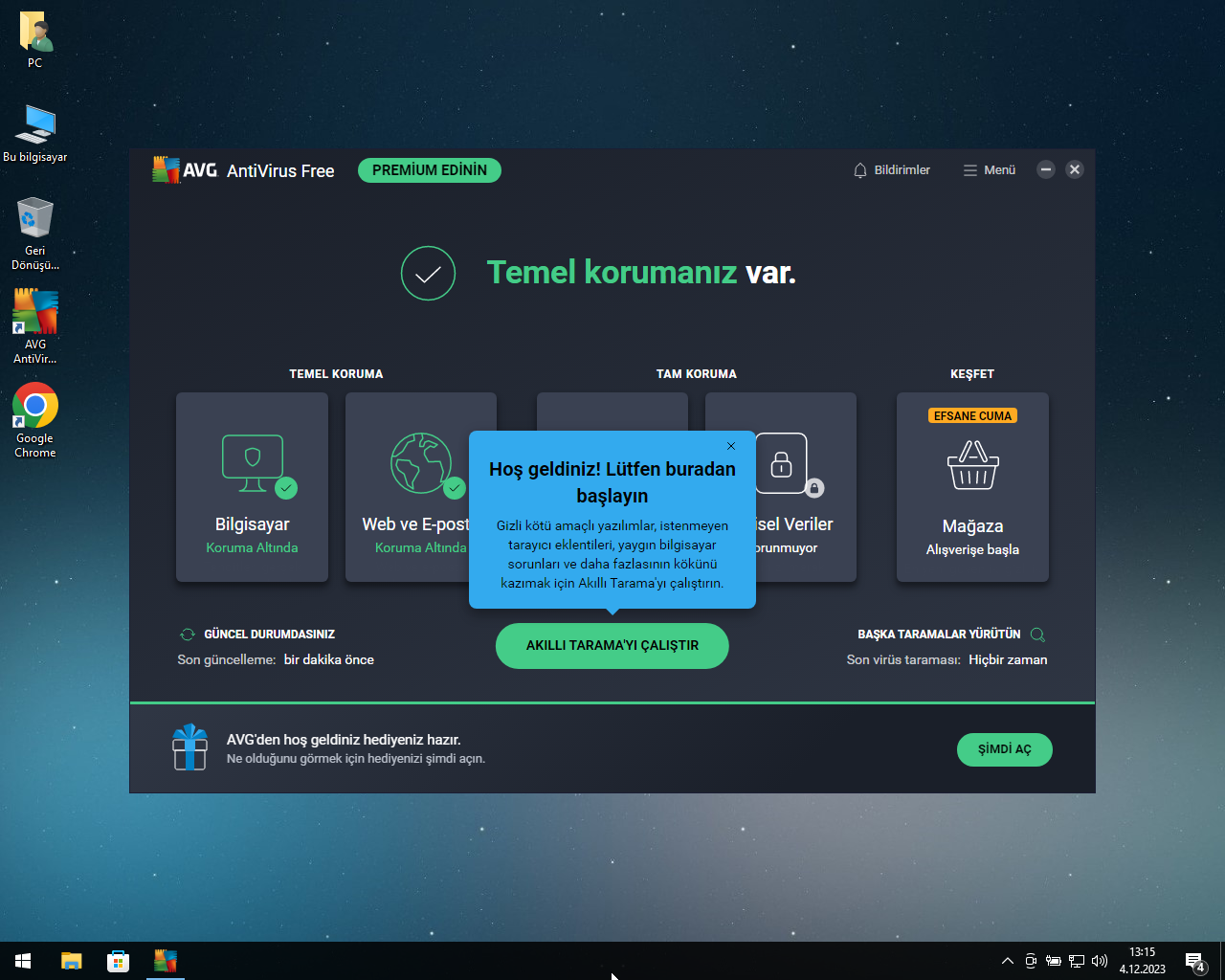Select Geri Dönüşüm recycle bin icon

(x=35, y=234)
